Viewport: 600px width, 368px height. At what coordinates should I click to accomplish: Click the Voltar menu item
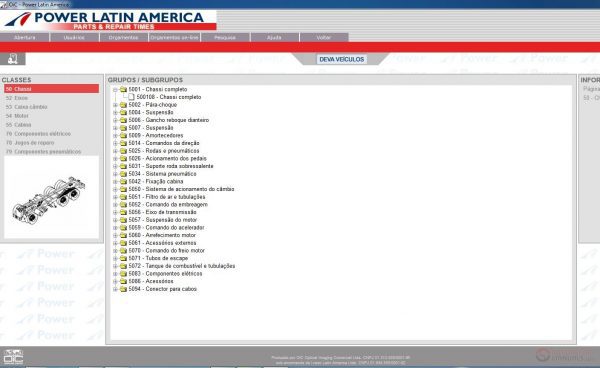point(324,37)
